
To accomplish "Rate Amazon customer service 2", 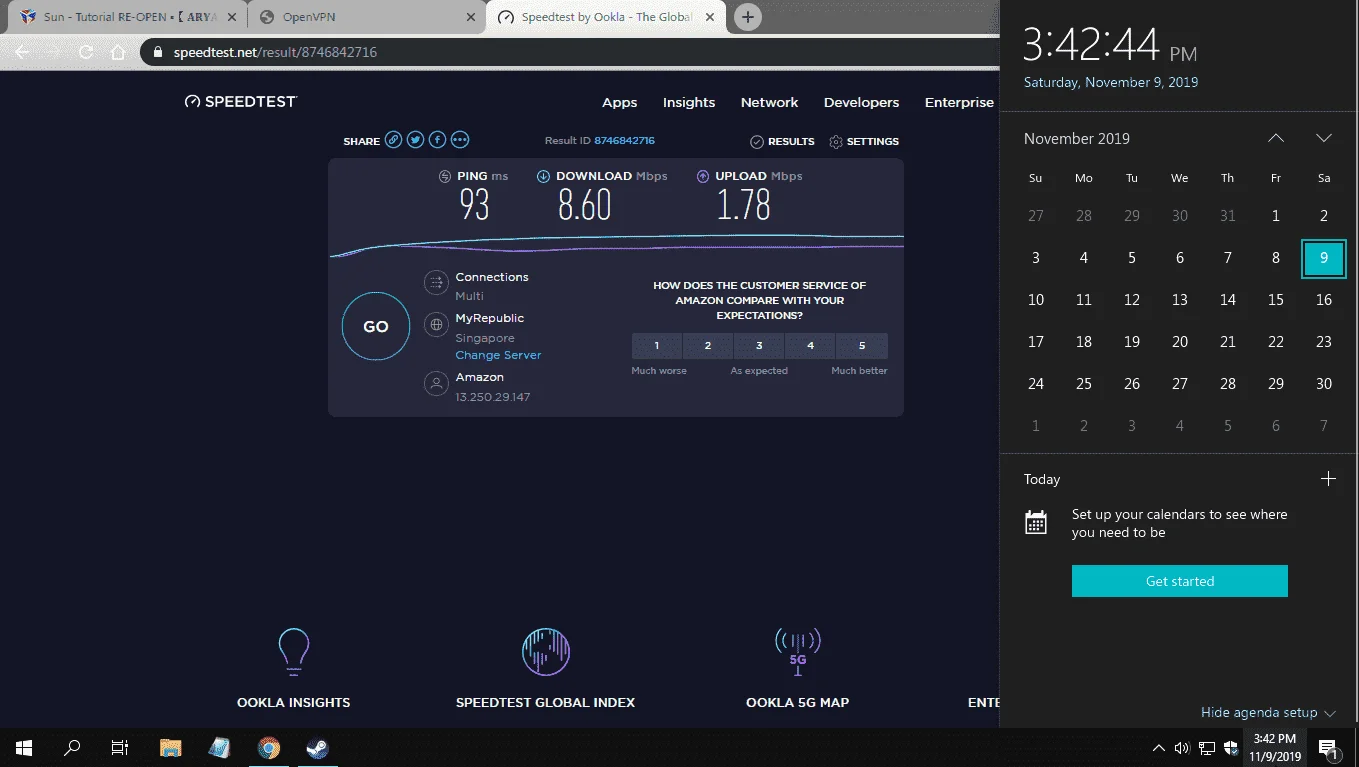I will (x=708, y=346).
